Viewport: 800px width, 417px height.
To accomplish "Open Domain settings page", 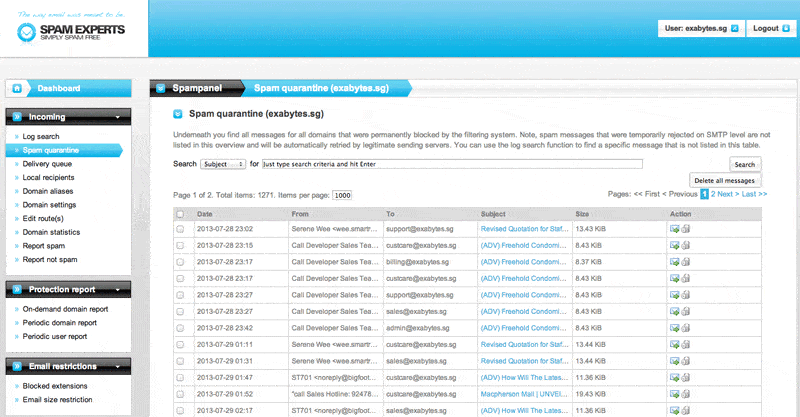I will pyautogui.click(x=49, y=205).
